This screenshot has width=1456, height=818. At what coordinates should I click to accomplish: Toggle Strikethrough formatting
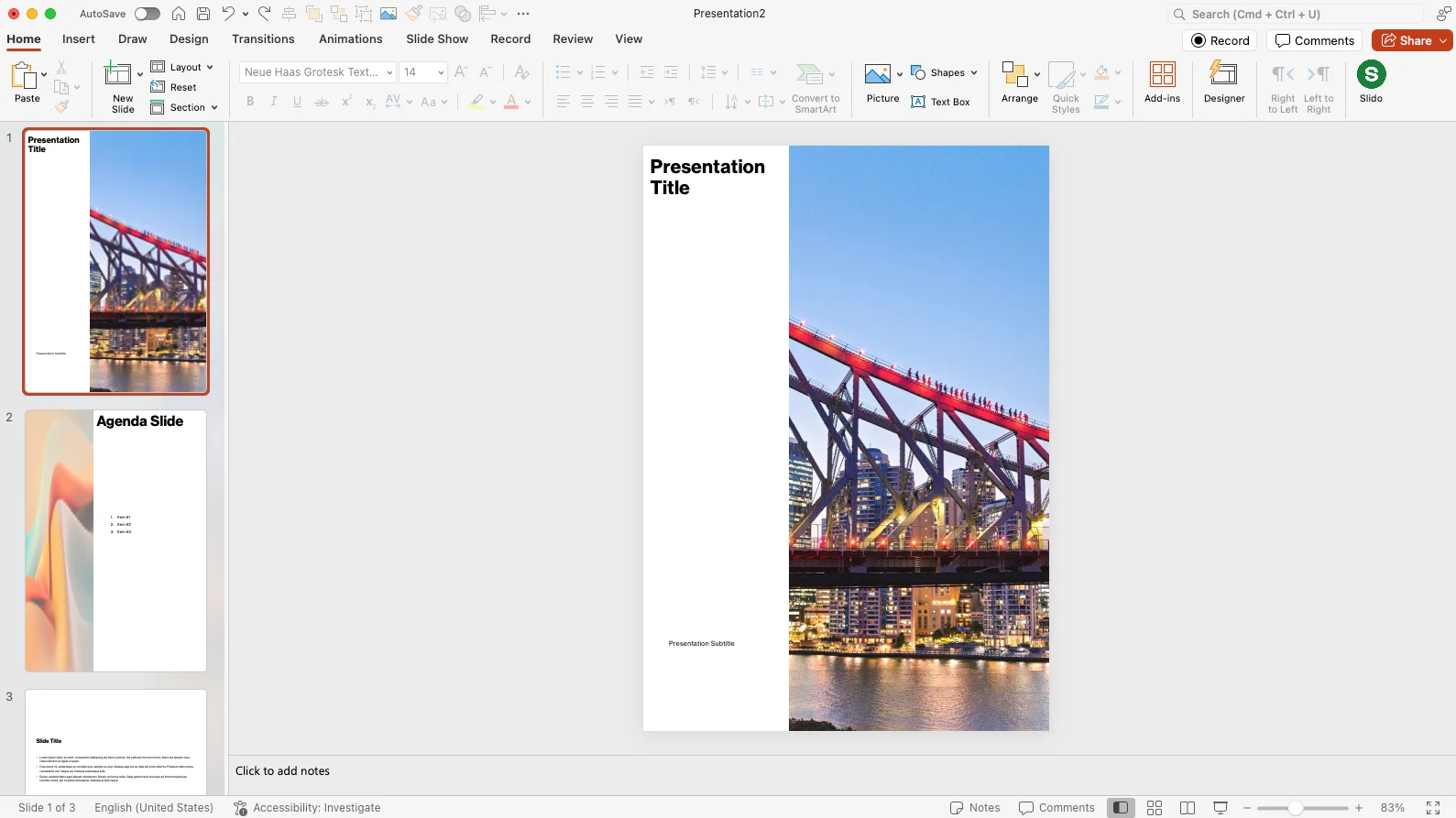pos(322,102)
